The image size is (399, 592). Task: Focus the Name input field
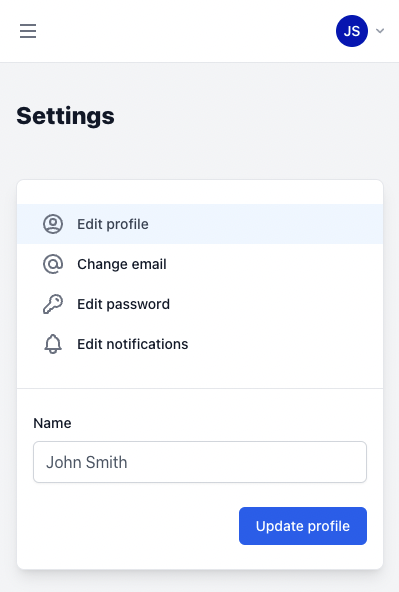[x=200, y=462]
